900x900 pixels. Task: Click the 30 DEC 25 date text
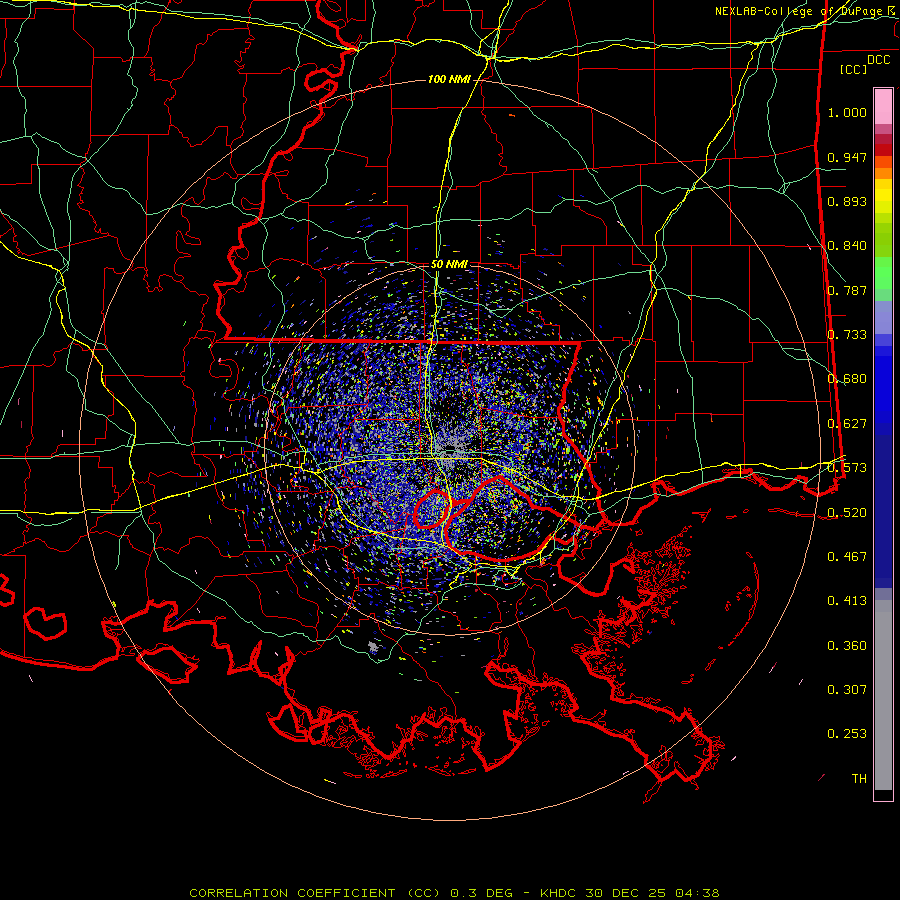click(626, 893)
